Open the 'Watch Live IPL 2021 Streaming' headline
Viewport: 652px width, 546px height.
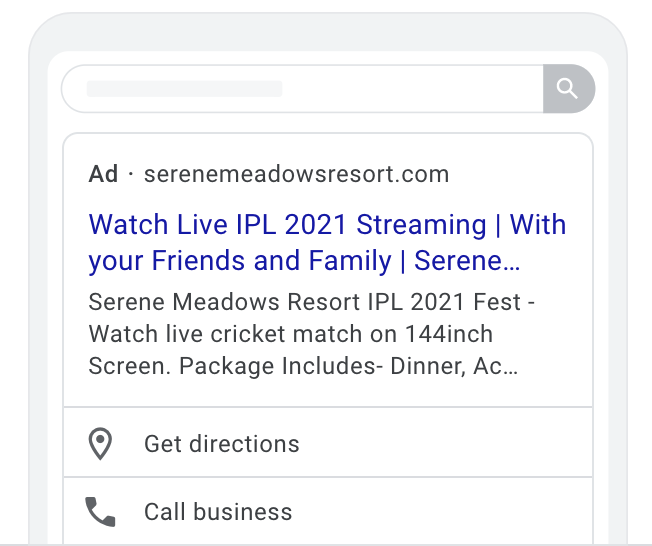point(287,225)
